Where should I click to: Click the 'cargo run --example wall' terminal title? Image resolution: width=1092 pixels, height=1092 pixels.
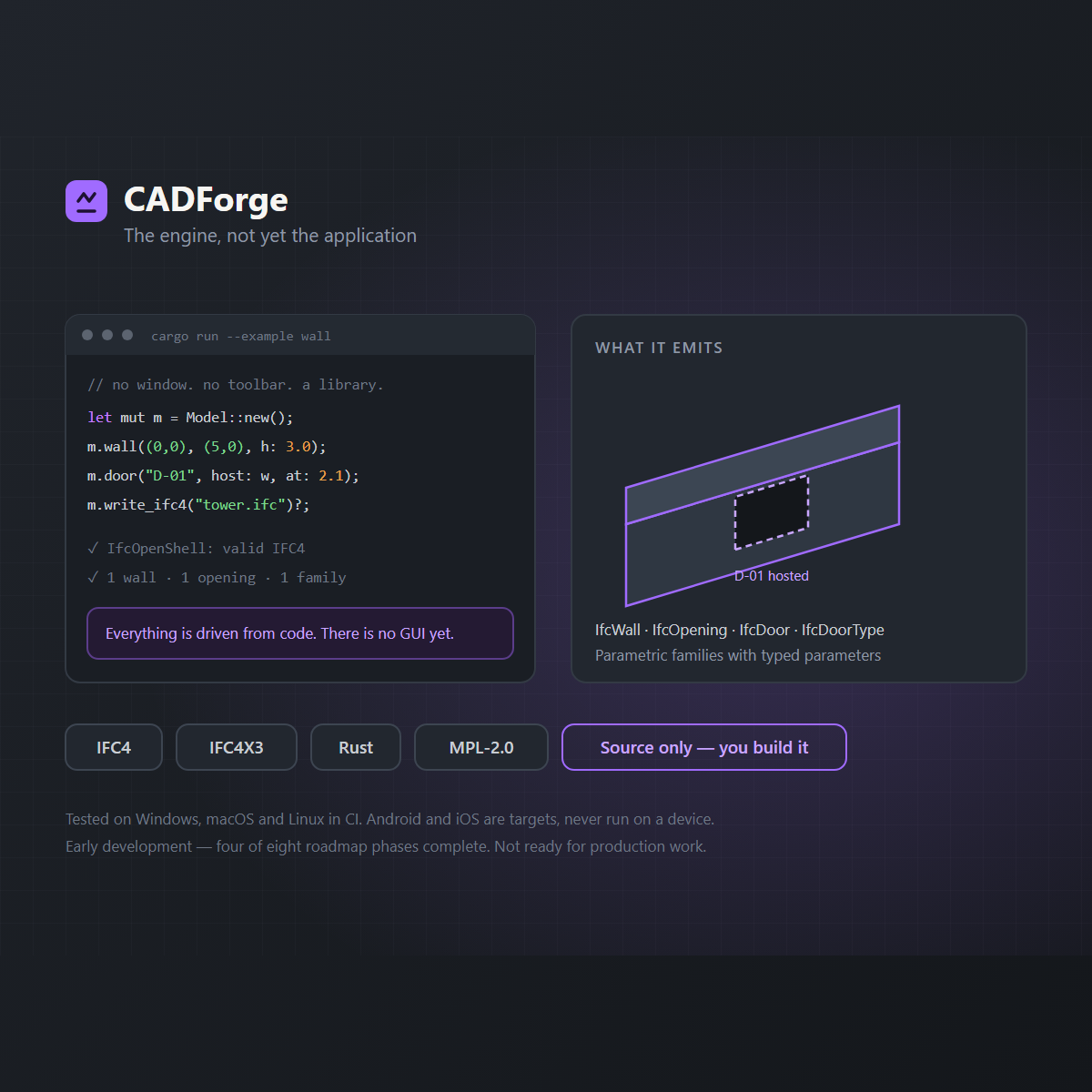tap(241, 336)
